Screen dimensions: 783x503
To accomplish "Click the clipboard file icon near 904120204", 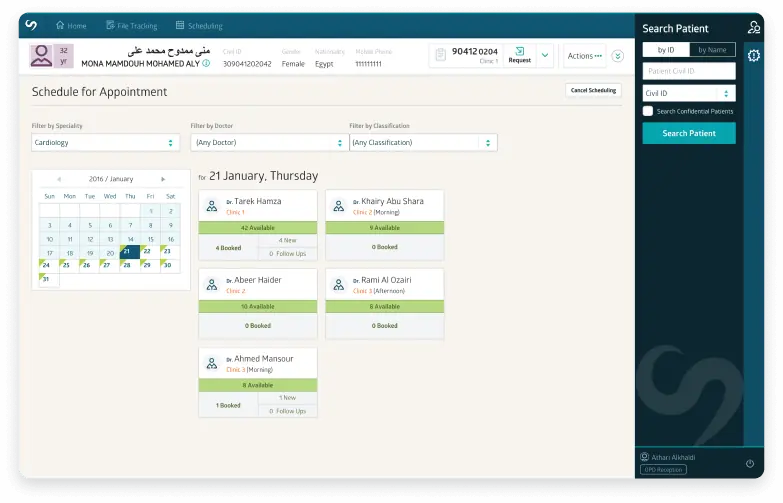I will (x=440, y=54).
